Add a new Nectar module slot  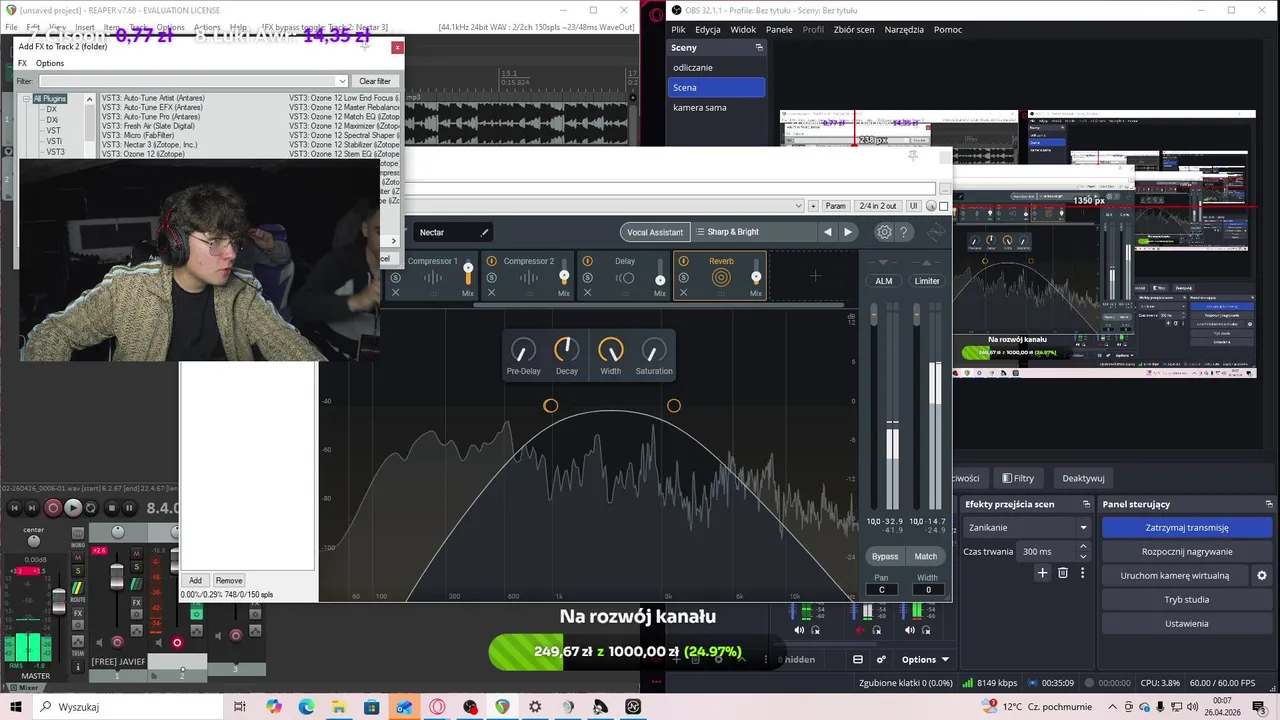(x=815, y=276)
